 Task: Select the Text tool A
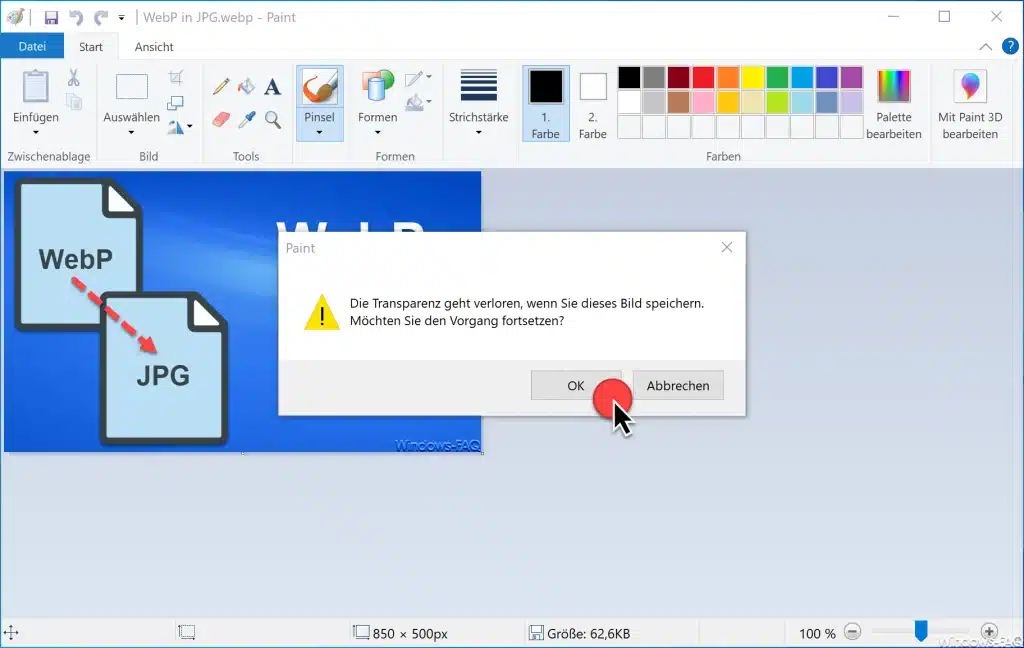click(x=272, y=86)
